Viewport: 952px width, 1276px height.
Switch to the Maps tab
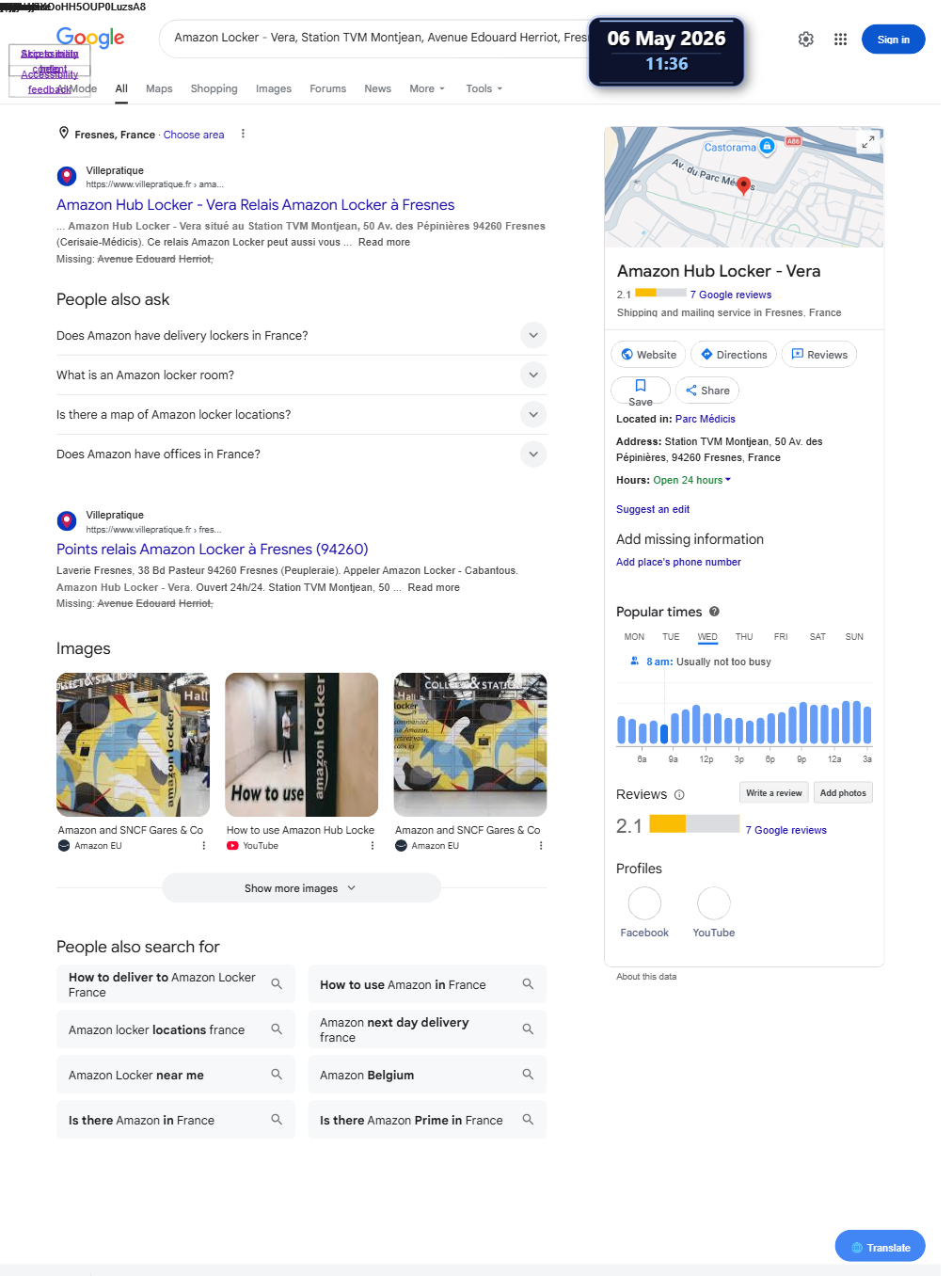[x=159, y=88]
